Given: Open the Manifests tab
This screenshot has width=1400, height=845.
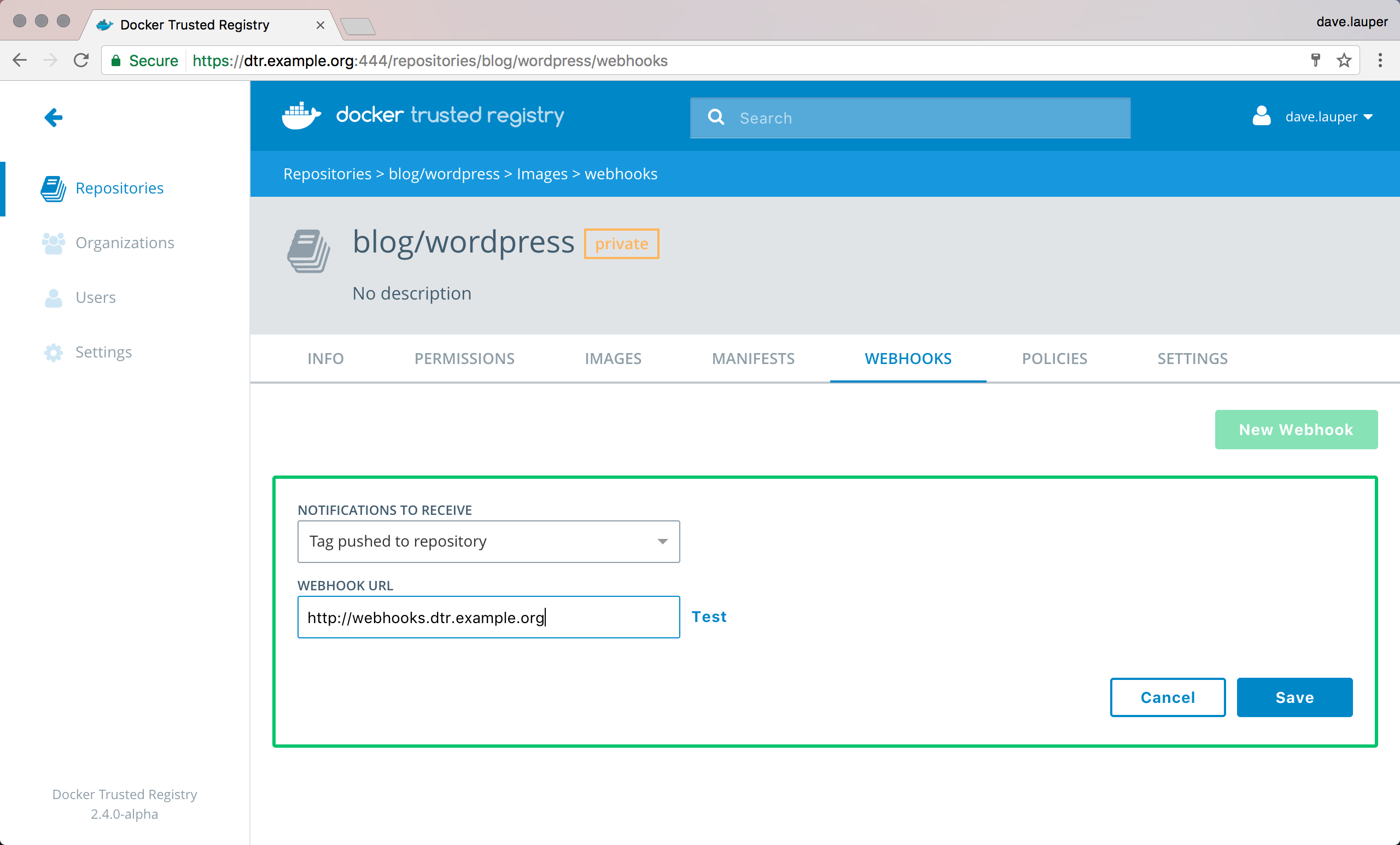Looking at the screenshot, I should coord(753,359).
